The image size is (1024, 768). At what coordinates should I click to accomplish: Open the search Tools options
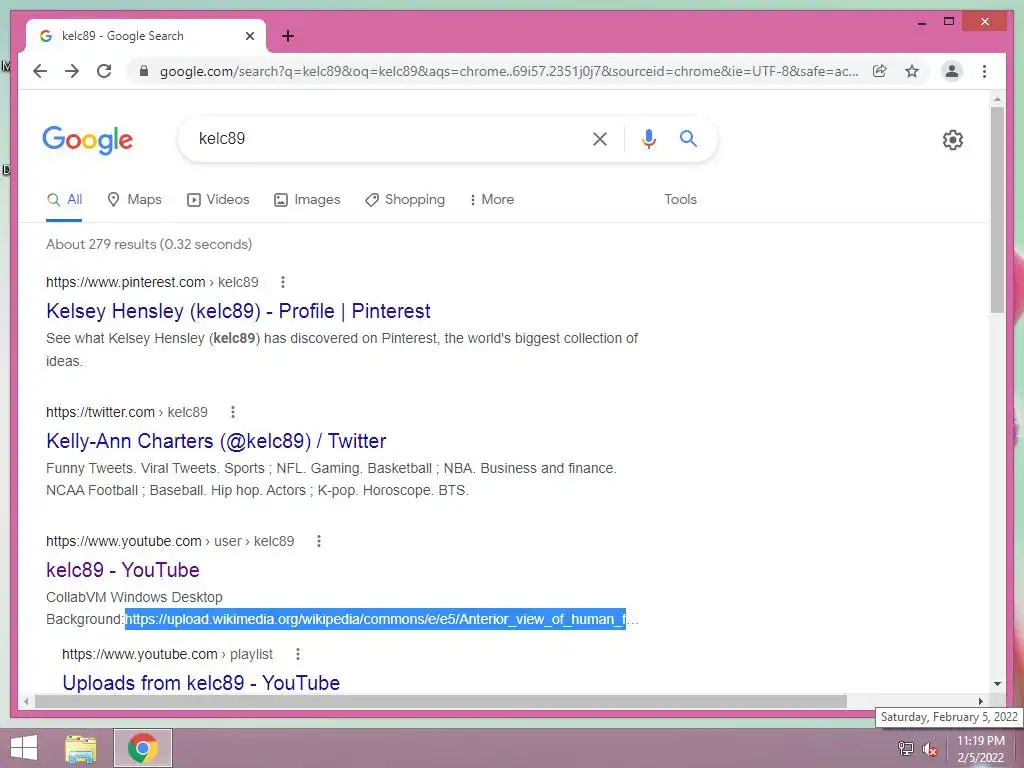[x=680, y=200]
